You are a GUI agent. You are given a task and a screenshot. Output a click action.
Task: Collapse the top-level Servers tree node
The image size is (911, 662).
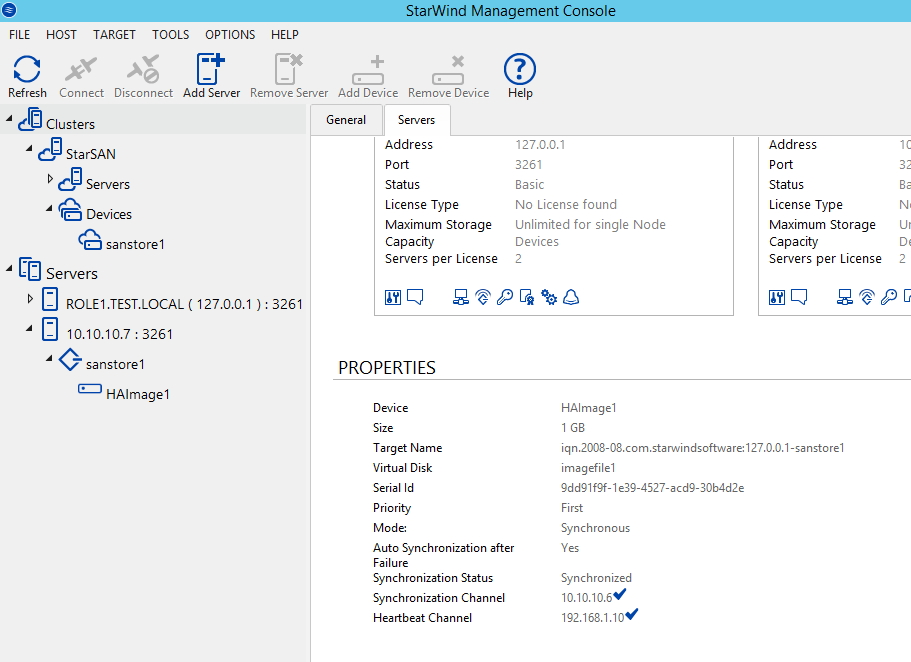point(9,268)
